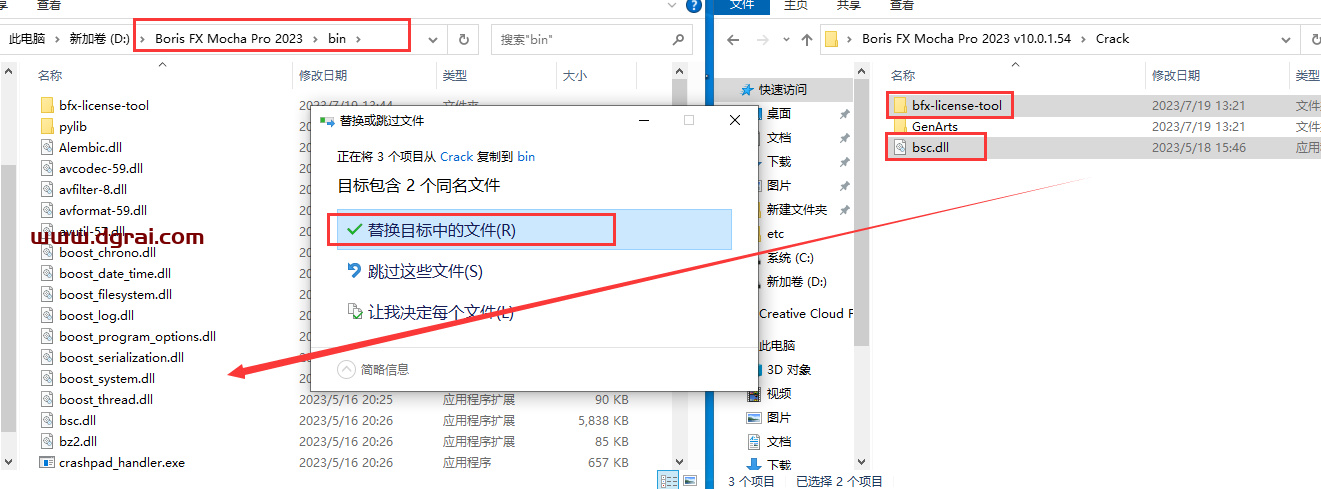
Task: Open 视频 in Crack sidebar
Action: [x=779, y=393]
